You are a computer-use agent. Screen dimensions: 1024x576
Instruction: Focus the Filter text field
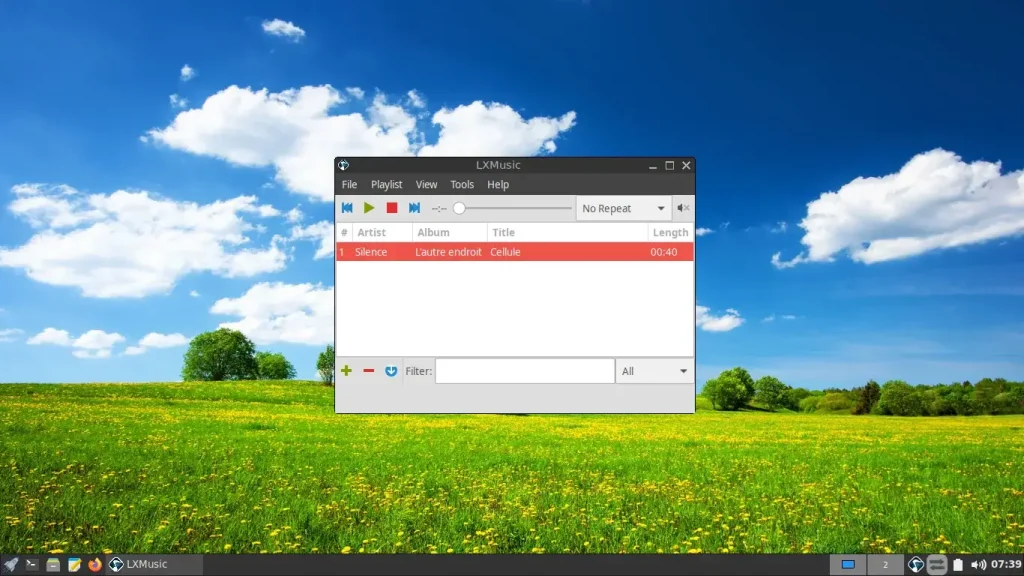525,371
